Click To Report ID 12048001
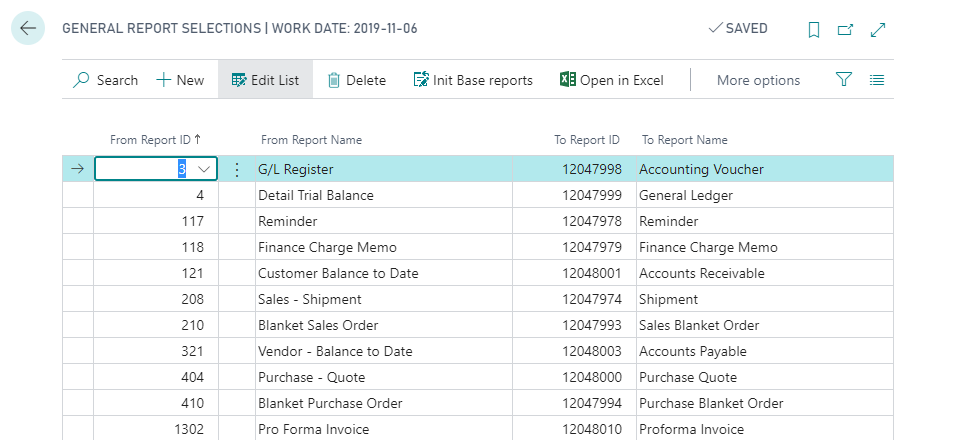The height and width of the screenshot is (440, 959). [574, 273]
